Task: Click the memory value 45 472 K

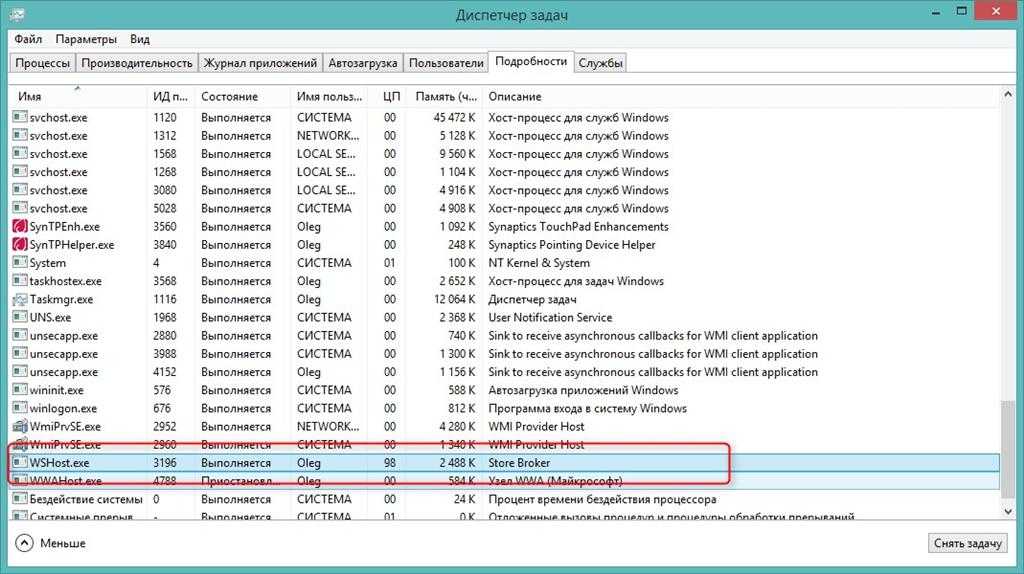Action: coord(455,118)
